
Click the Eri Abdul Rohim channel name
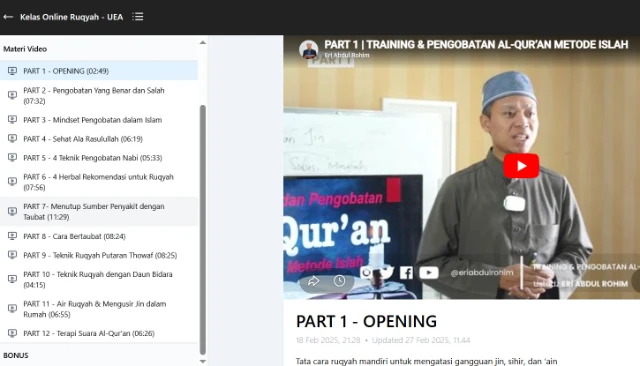[347, 55]
